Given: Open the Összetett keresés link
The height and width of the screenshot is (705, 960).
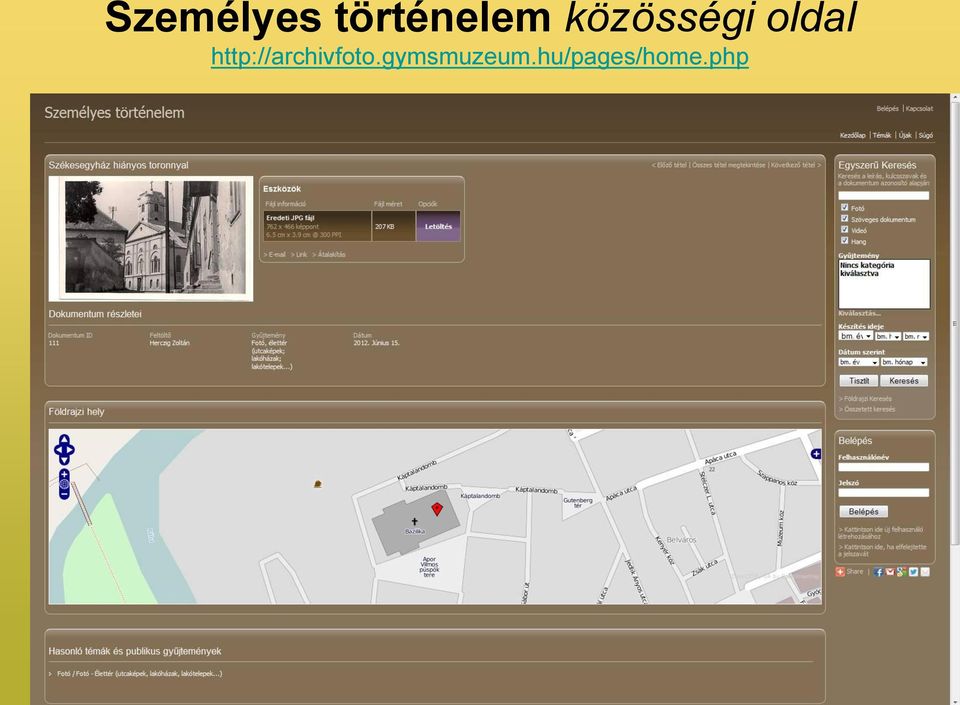Looking at the screenshot, I should (x=867, y=409).
